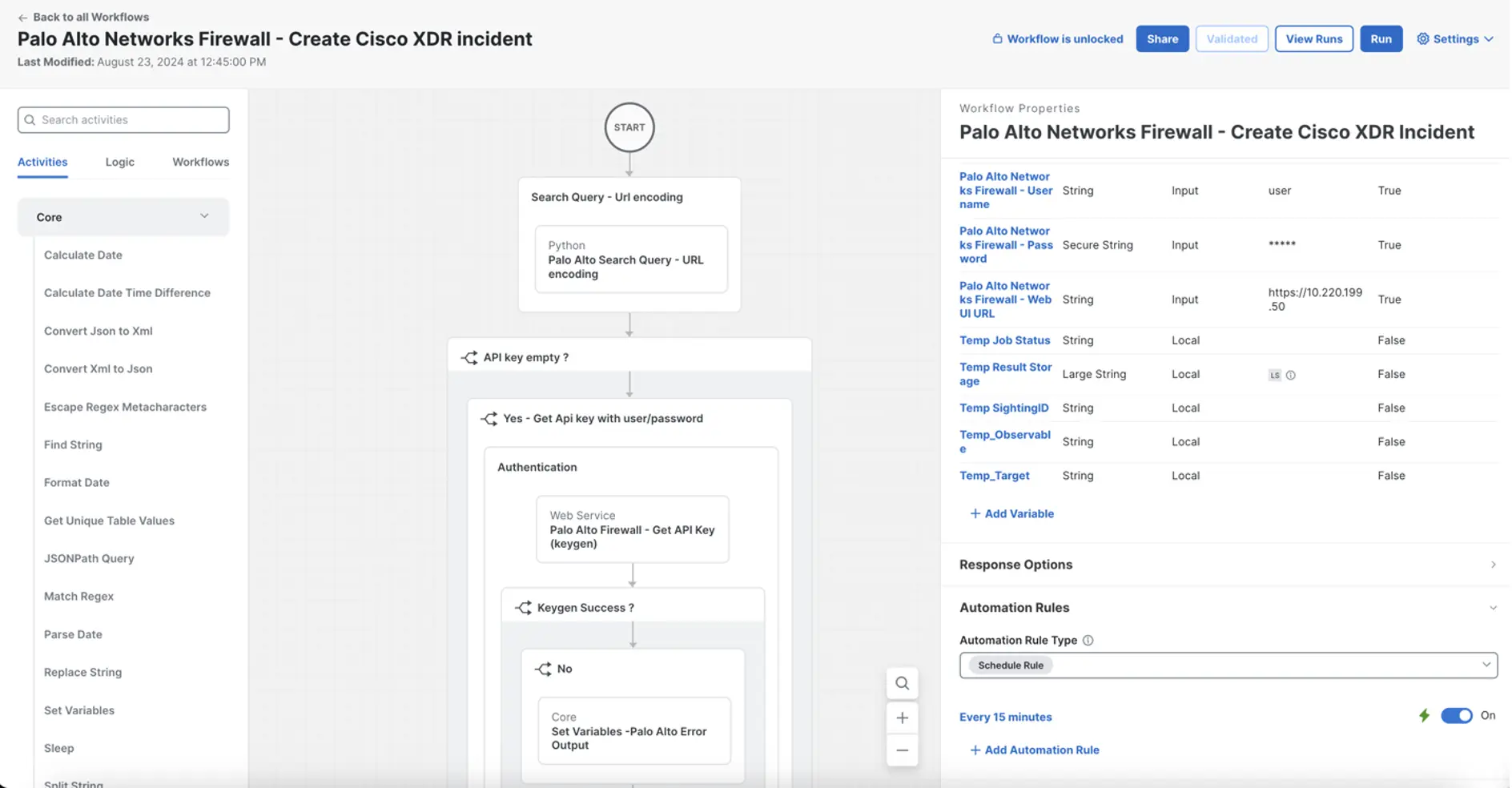The width and height of the screenshot is (1512, 788).
Task: Expand the Response Options section
Action: tap(1492, 565)
